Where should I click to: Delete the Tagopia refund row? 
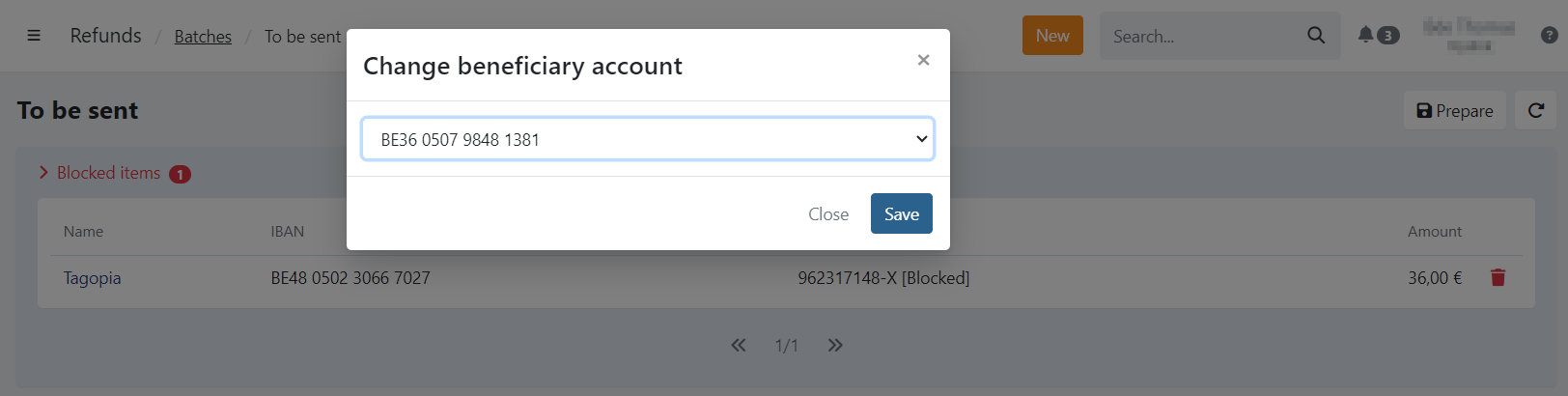tap(1498, 278)
